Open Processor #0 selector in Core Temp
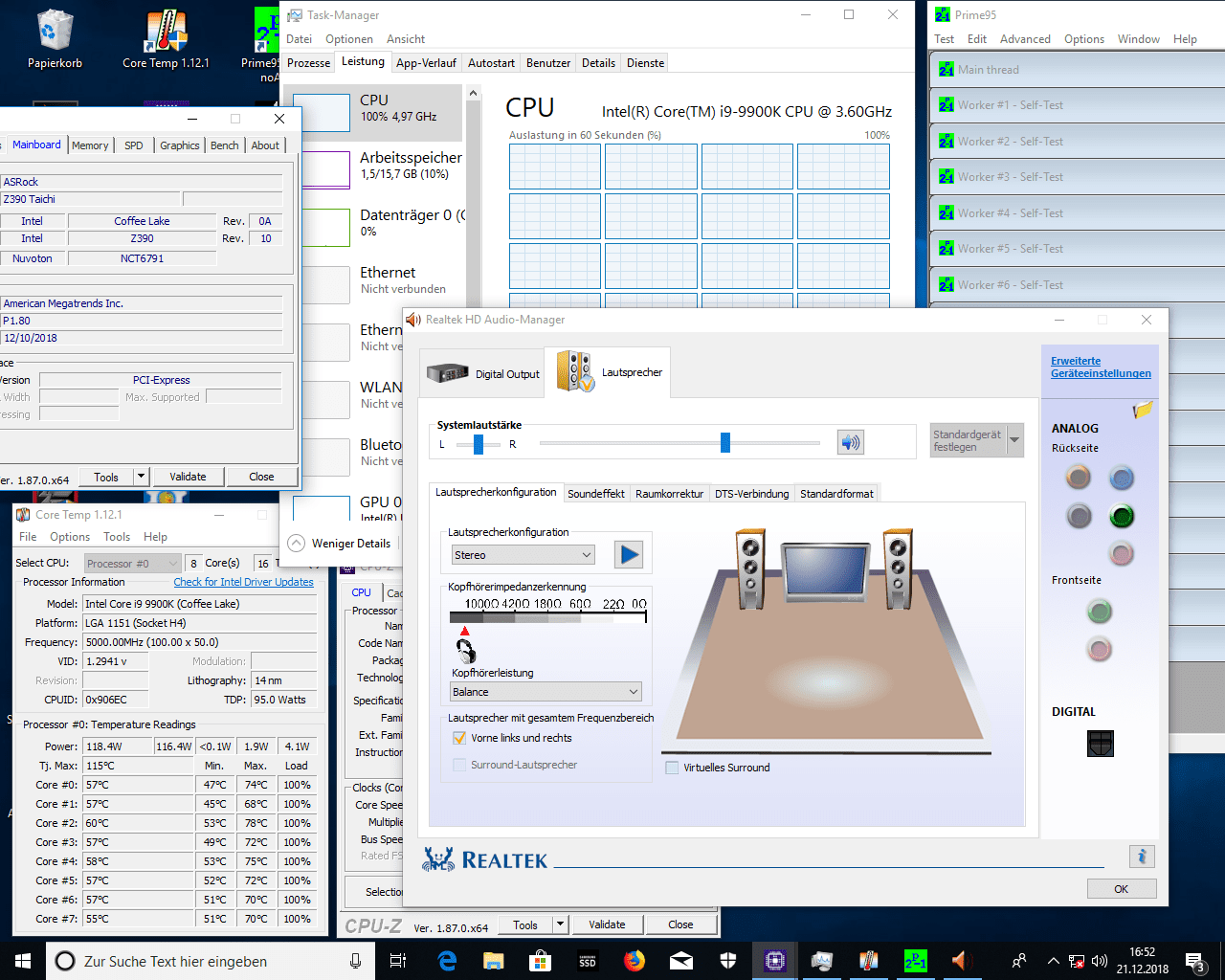Screen dimensions: 1225x980 tap(132, 564)
